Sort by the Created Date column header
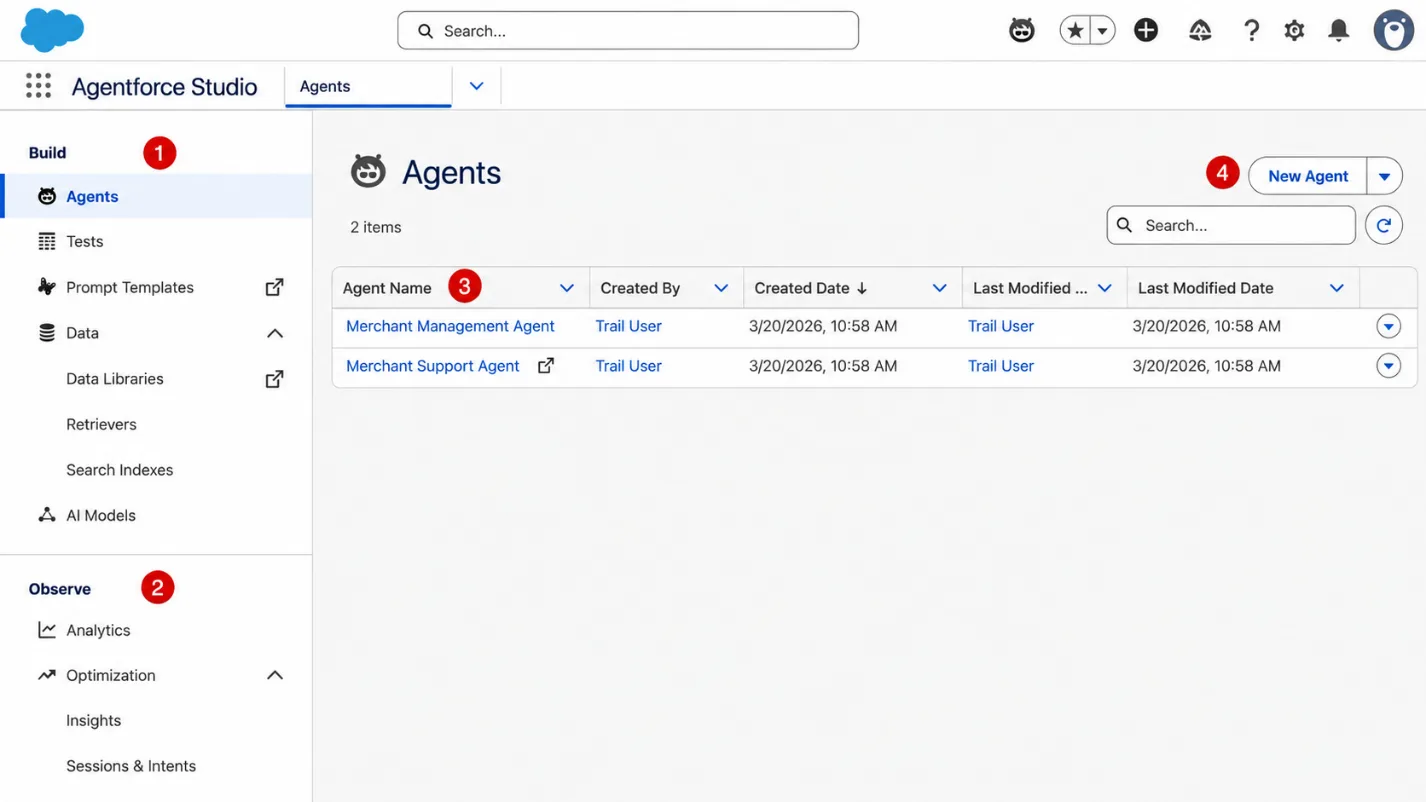 click(811, 288)
